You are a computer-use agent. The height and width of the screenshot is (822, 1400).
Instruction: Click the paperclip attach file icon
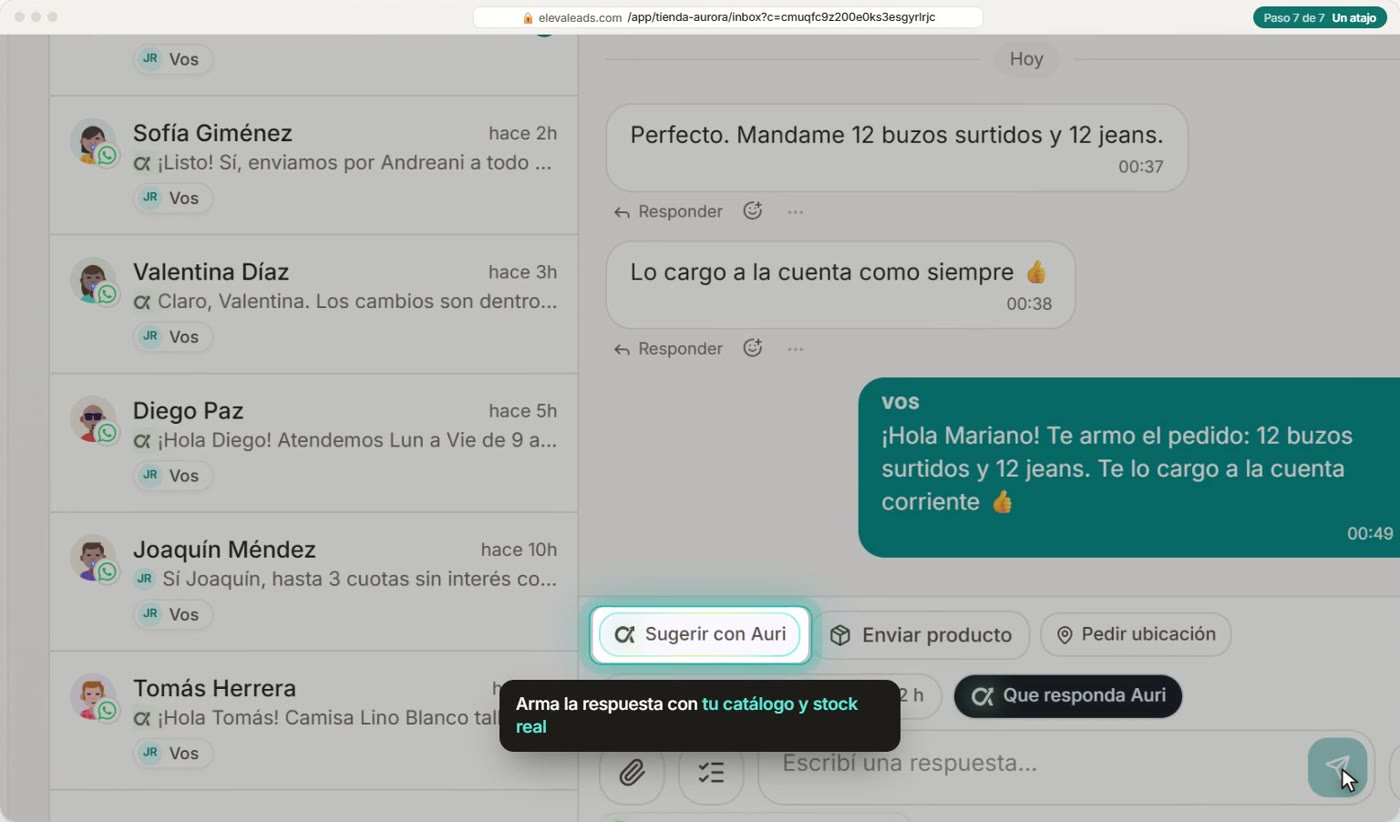(x=631, y=772)
